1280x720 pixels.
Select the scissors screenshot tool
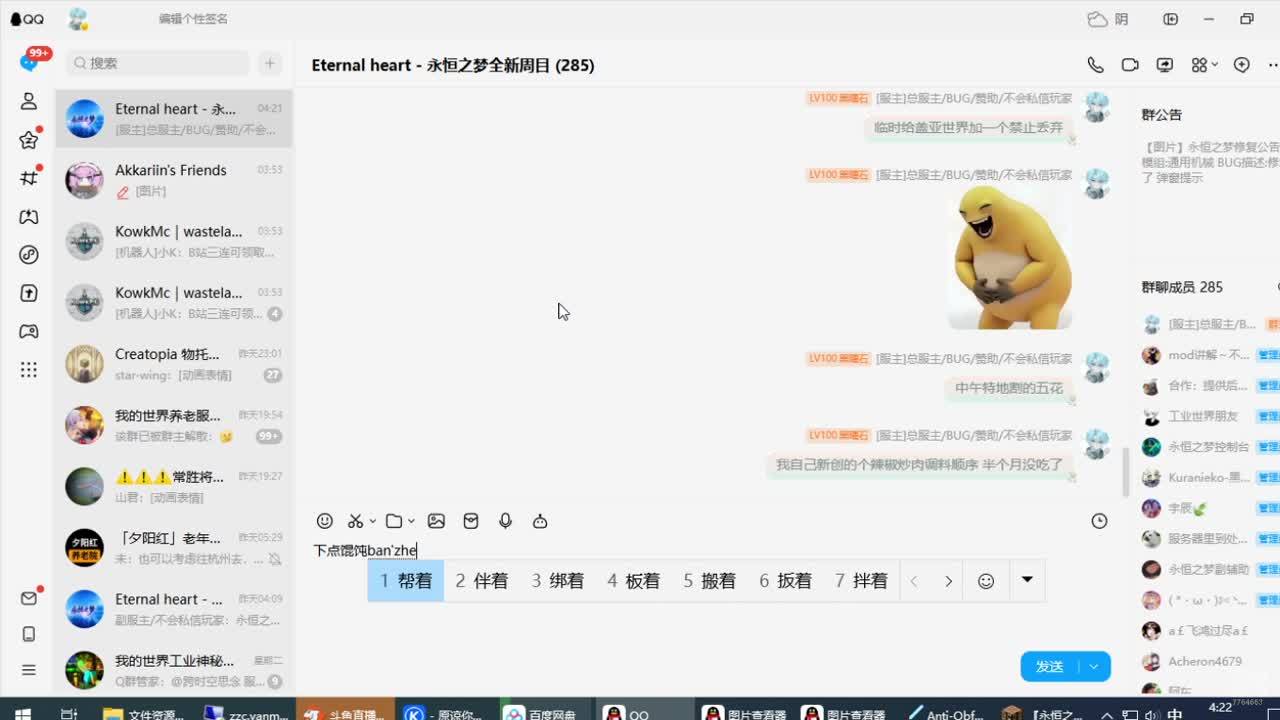pyautogui.click(x=355, y=521)
